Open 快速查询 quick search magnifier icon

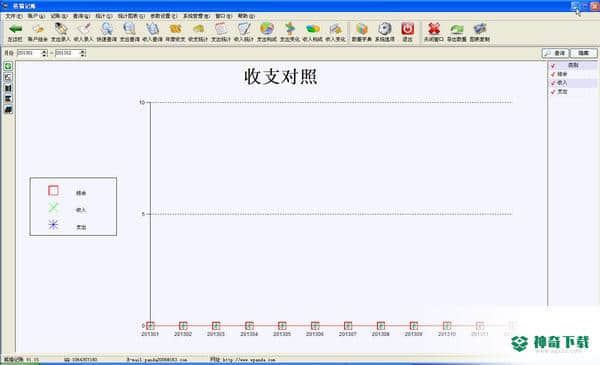[x=106, y=32]
